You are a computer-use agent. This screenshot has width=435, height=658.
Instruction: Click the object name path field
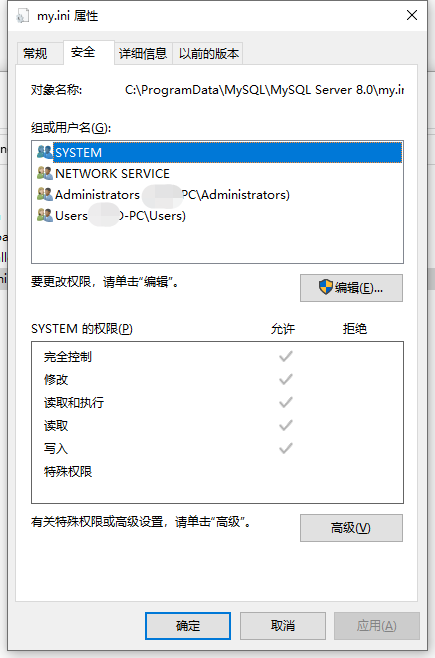(x=264, y=90)
